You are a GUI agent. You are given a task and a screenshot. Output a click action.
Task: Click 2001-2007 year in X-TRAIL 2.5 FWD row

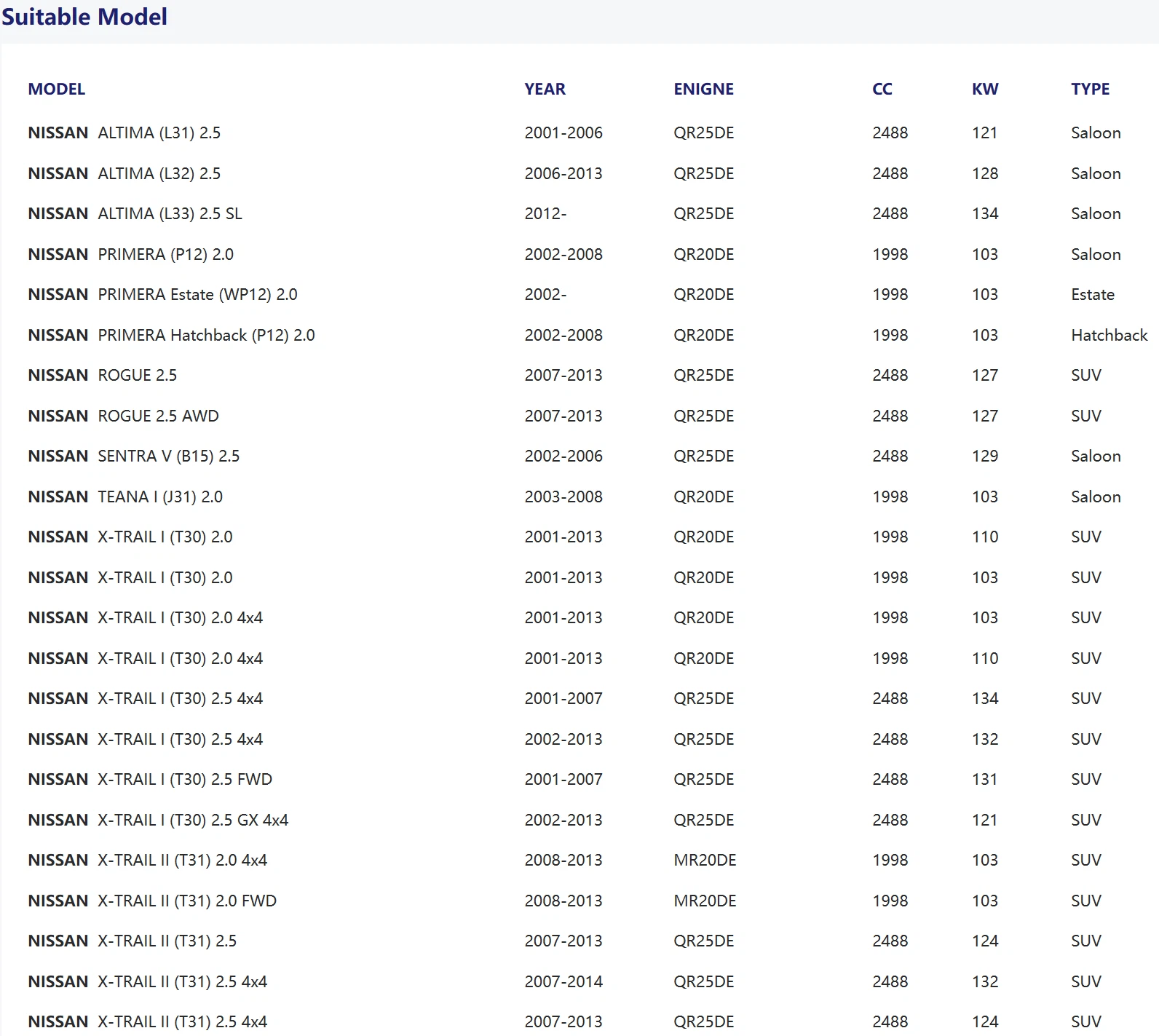[563, 780]
